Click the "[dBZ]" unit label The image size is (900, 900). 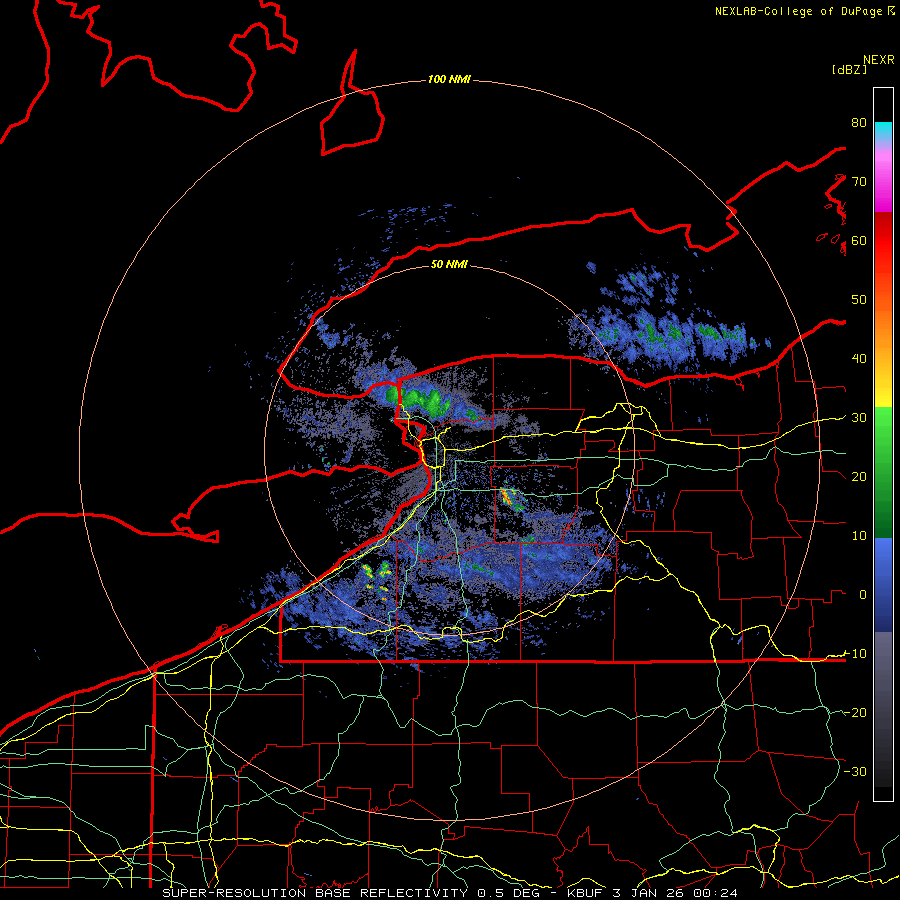pos(849,69)
